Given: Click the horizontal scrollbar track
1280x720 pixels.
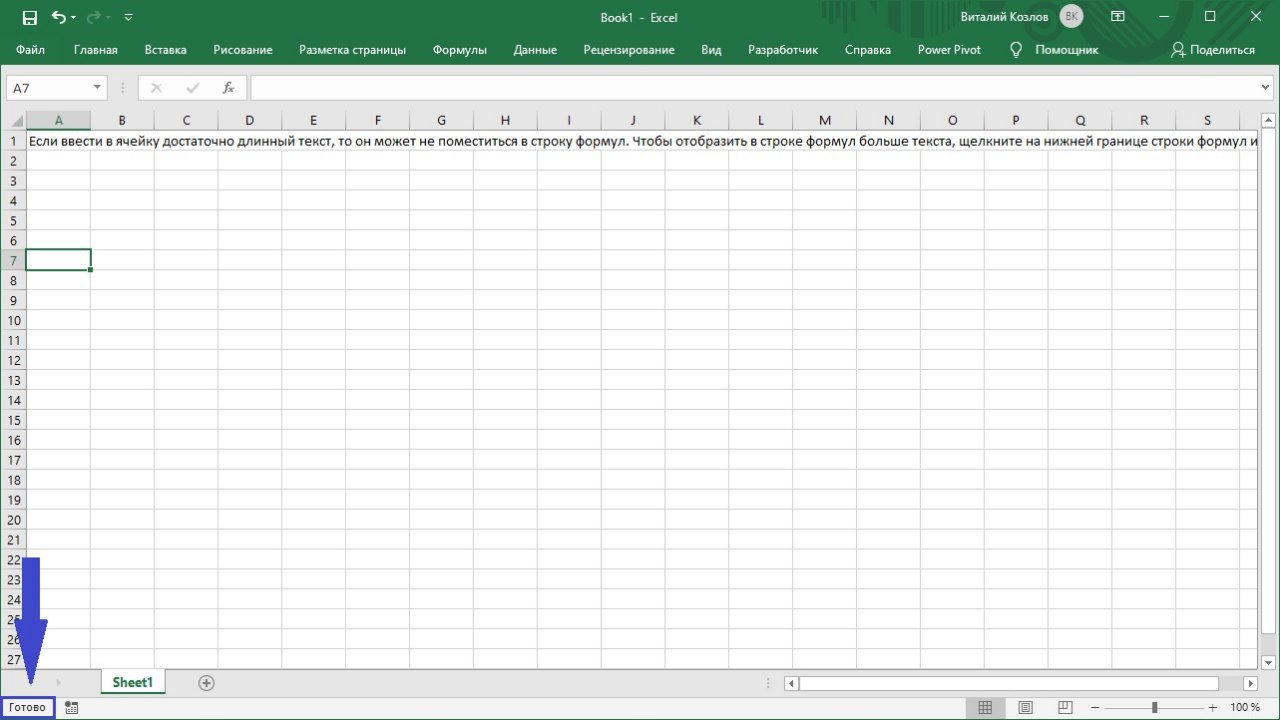Looking at the screenshot, I should click(1020, 684).
